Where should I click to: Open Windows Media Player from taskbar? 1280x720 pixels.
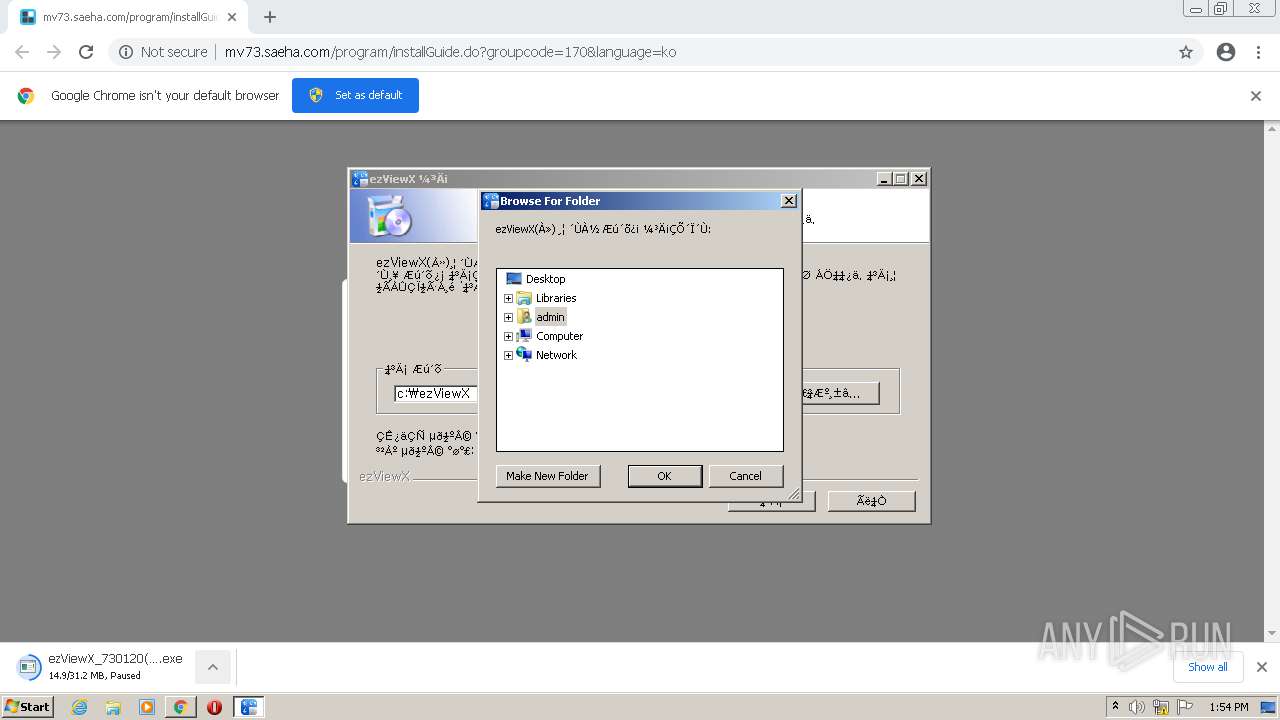pyautogui.click(x=147, y=707)
